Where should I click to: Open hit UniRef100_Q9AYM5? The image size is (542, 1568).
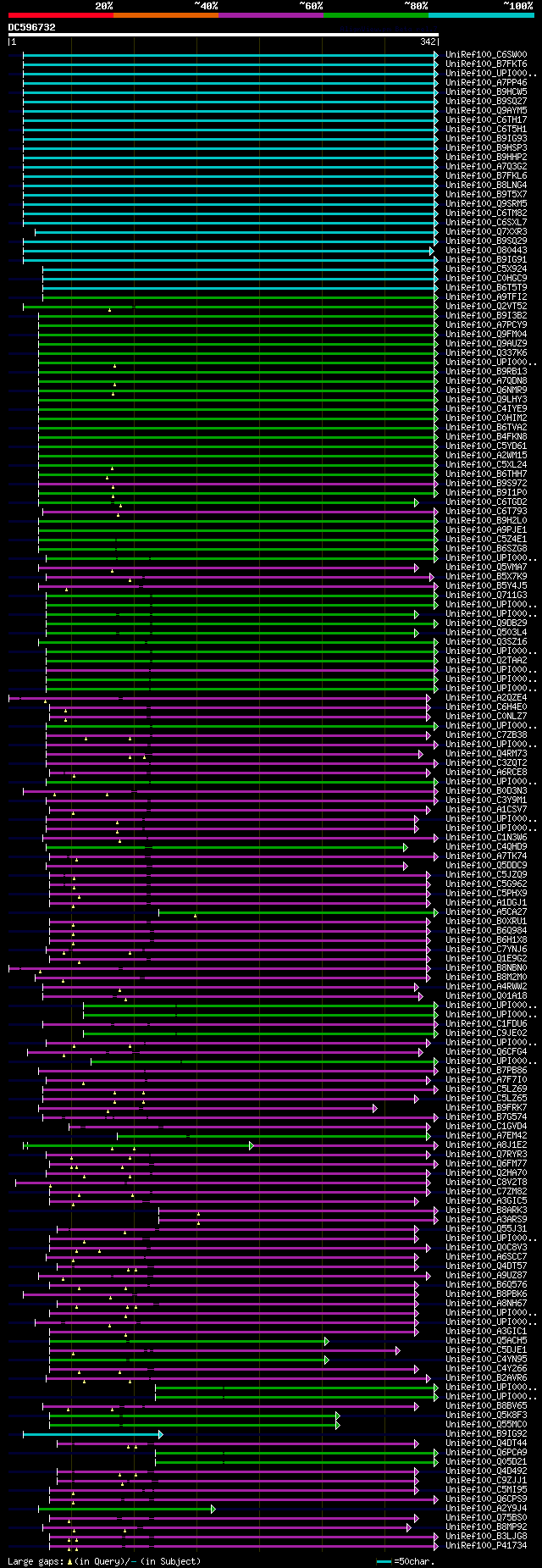[486, 110]
